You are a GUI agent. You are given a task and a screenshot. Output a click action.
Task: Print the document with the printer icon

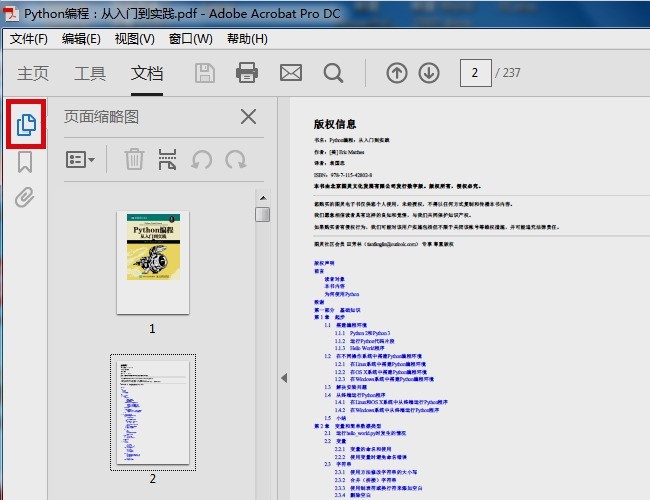pos(248,73)
